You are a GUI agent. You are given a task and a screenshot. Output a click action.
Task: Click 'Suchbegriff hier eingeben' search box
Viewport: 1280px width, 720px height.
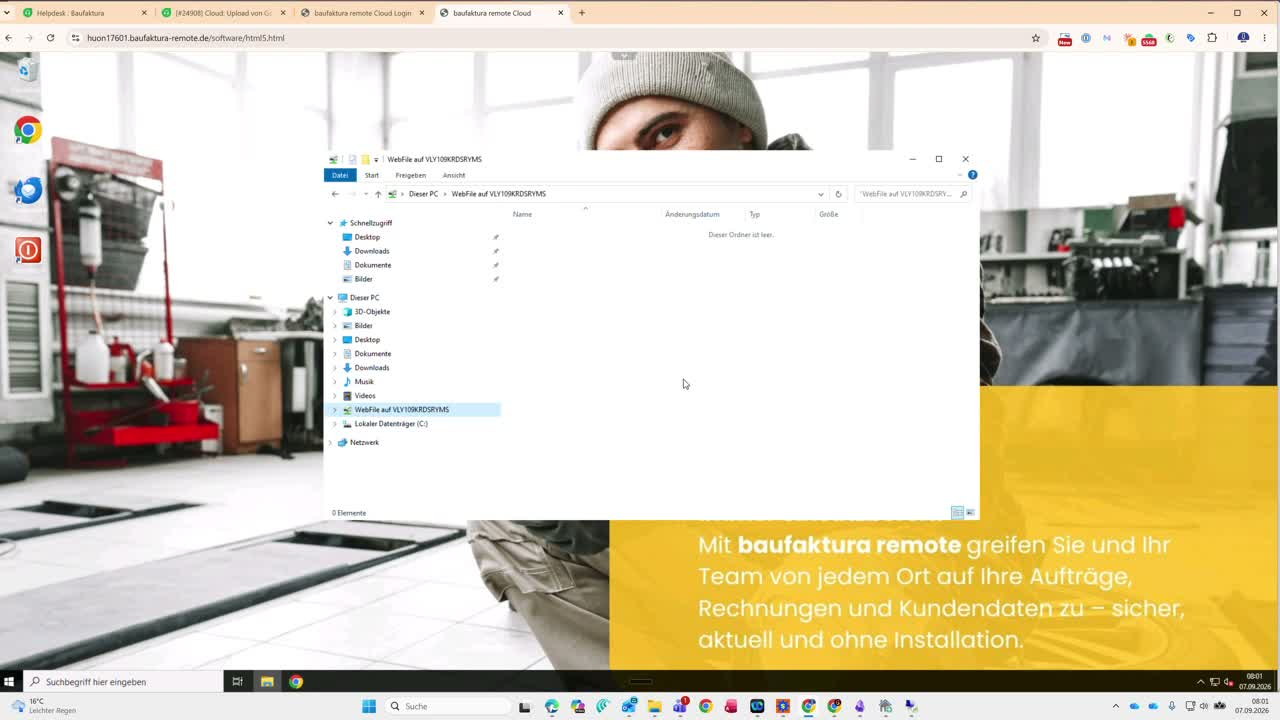(123, 682)
